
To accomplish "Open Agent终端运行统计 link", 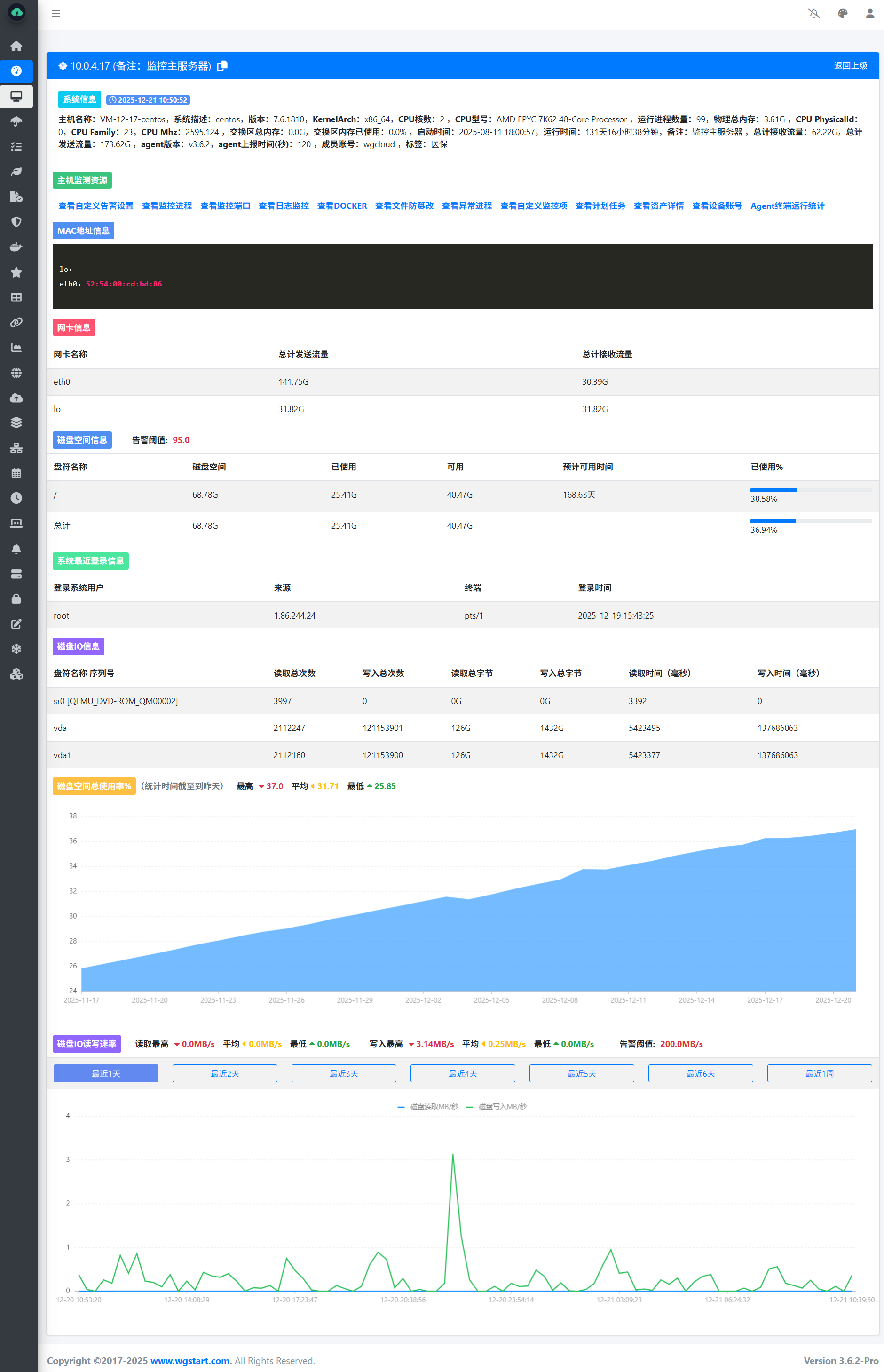I will pos(787,206).
